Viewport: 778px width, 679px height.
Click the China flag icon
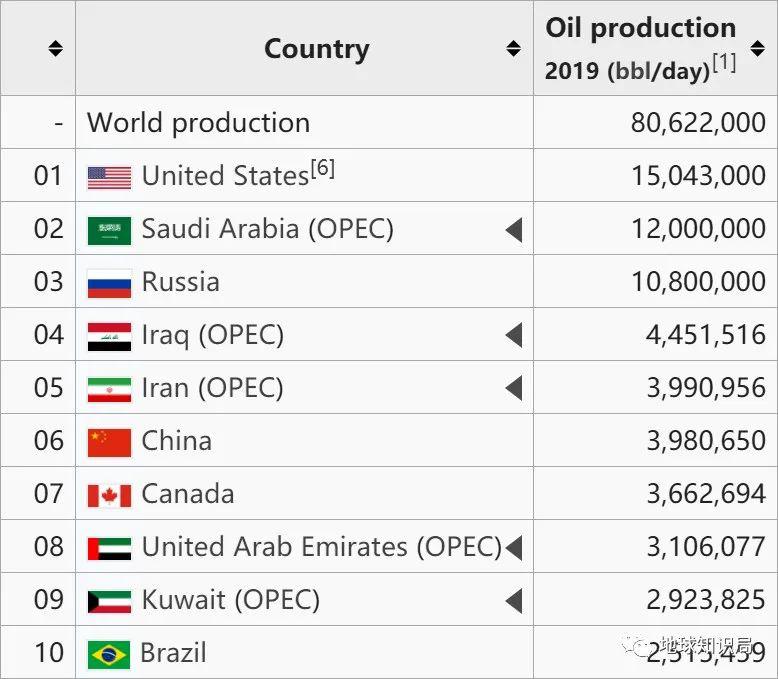[x=109, y=443]
